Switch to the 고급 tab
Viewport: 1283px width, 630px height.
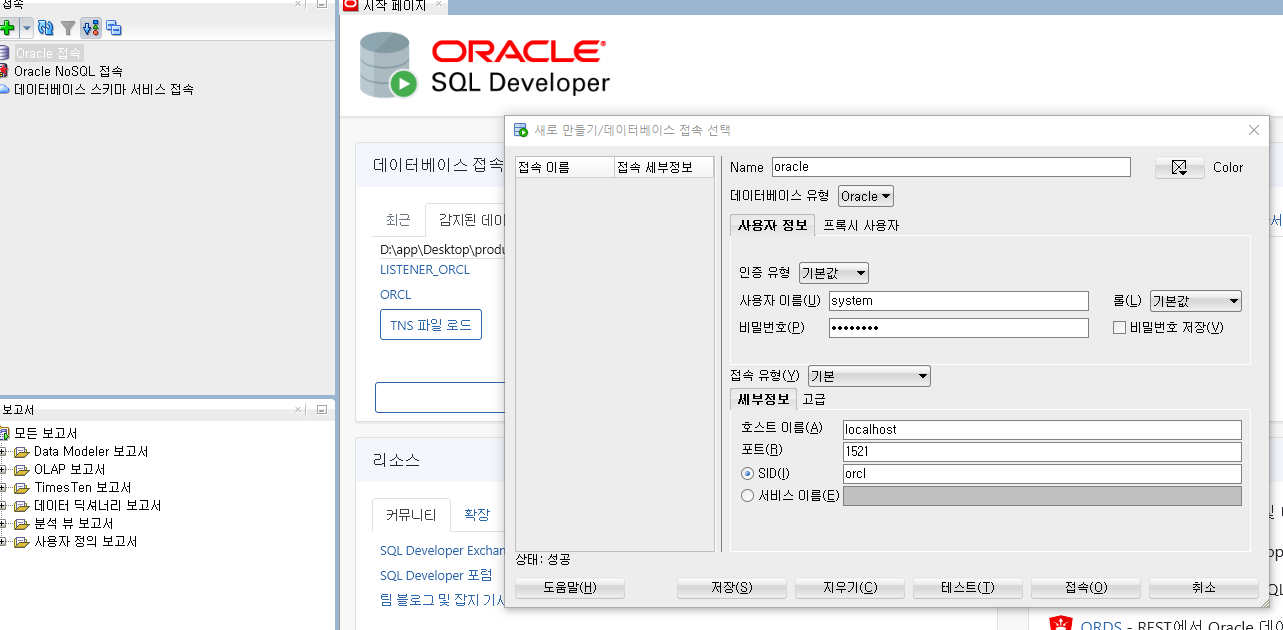(x=814, y=399)
